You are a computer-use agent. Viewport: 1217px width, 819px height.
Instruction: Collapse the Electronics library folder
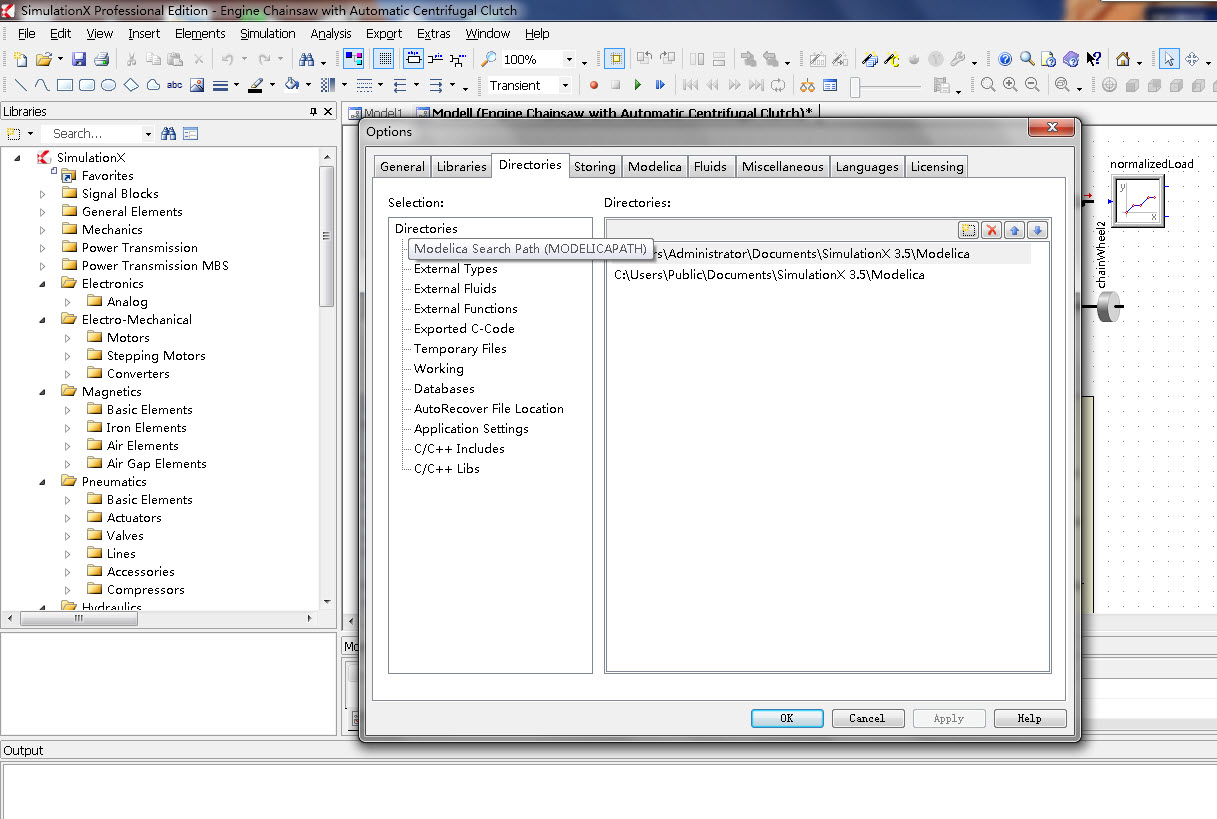tap(43, 284)
